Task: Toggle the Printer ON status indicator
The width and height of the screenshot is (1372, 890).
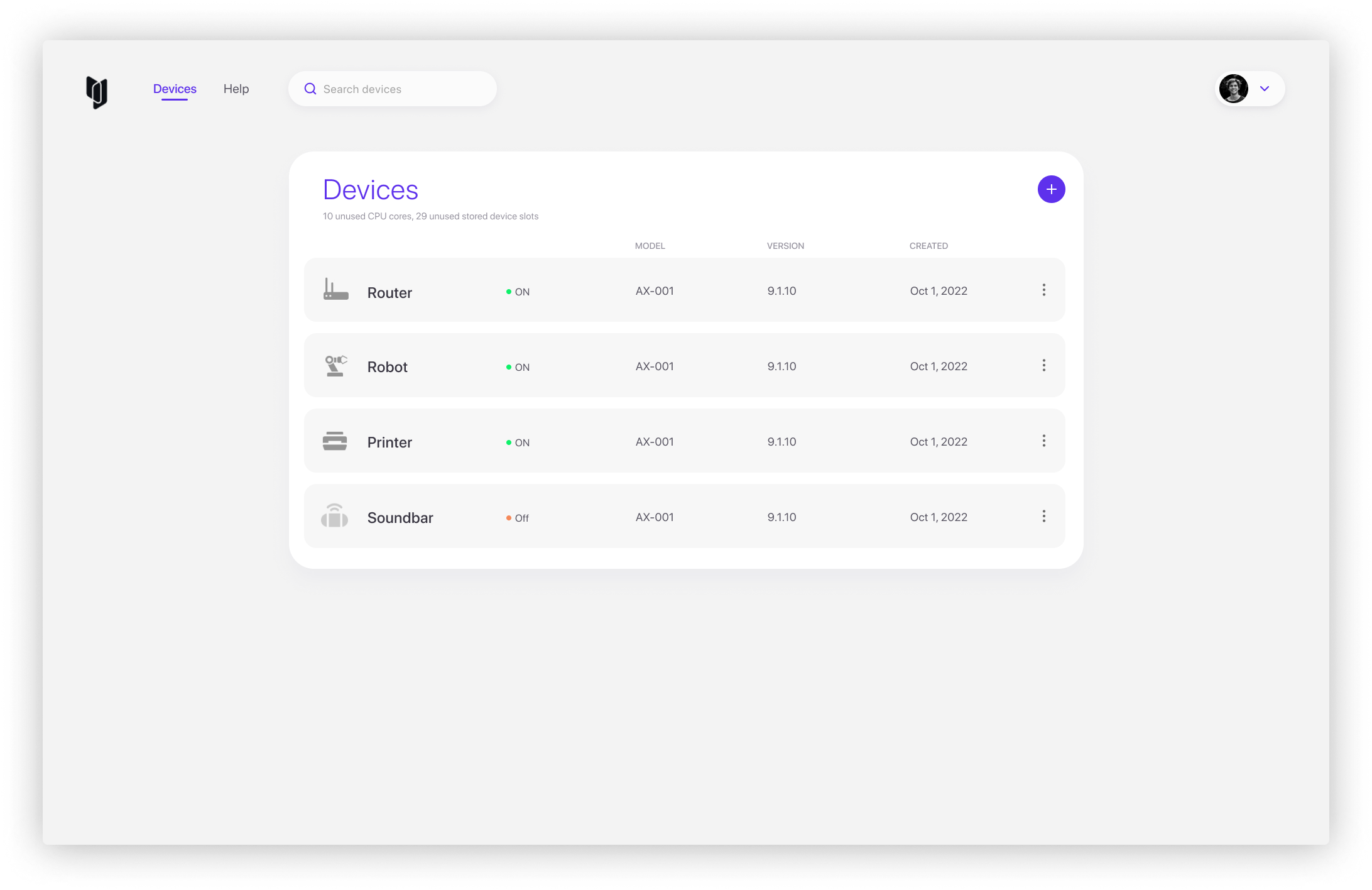Action: point(518,442)
